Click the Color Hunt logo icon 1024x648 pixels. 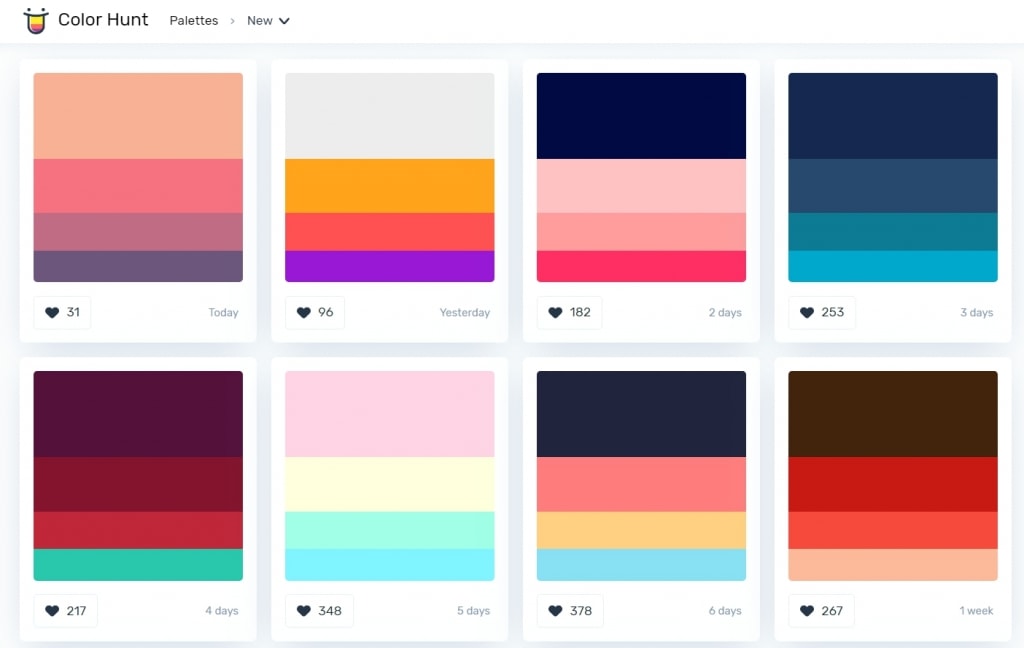(x=36, y=20)
